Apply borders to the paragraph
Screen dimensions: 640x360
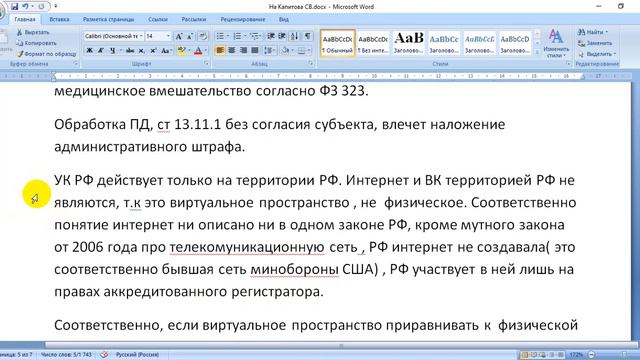click(301, 51)
